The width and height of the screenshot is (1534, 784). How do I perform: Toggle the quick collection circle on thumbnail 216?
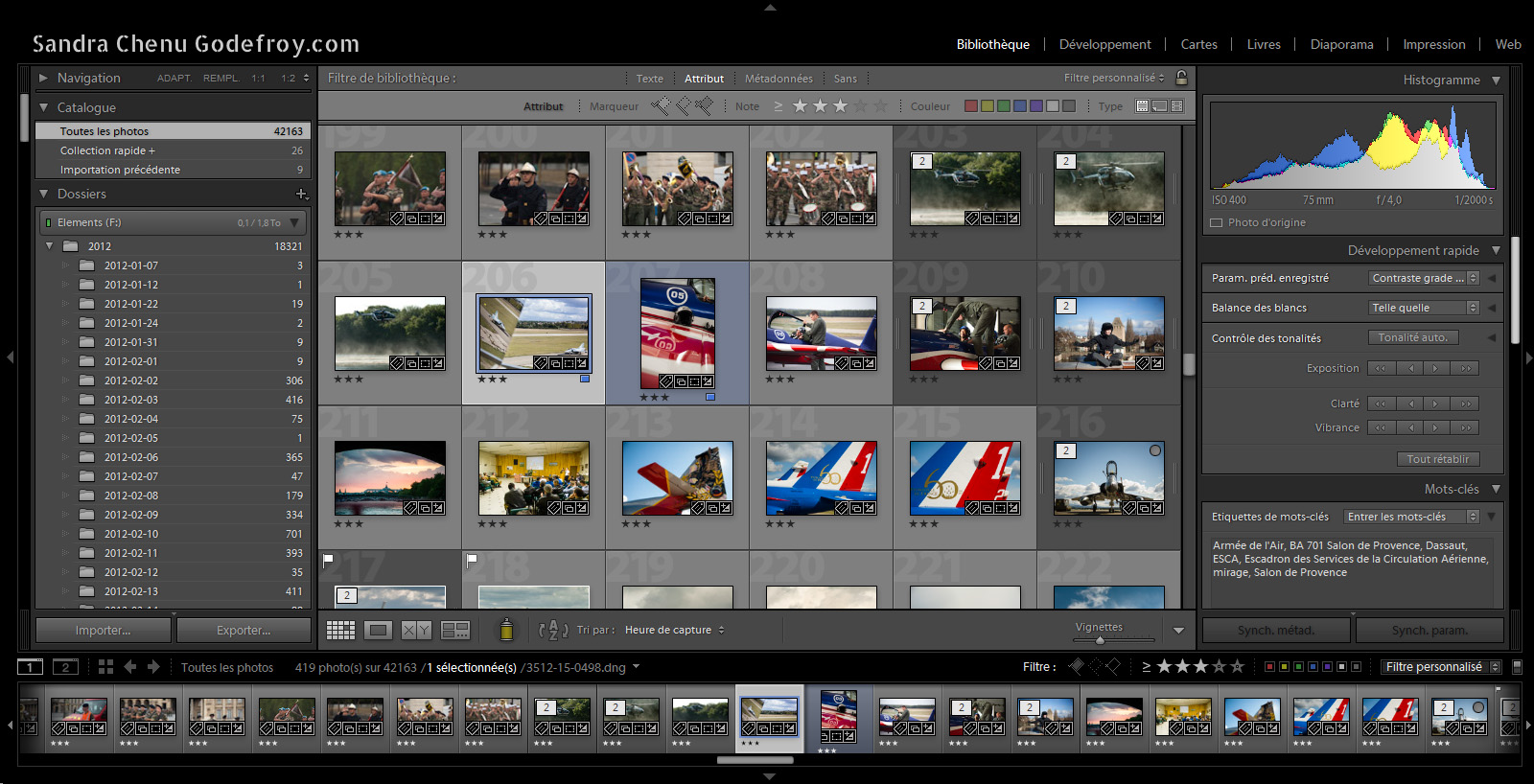(x=1155, y=450)
